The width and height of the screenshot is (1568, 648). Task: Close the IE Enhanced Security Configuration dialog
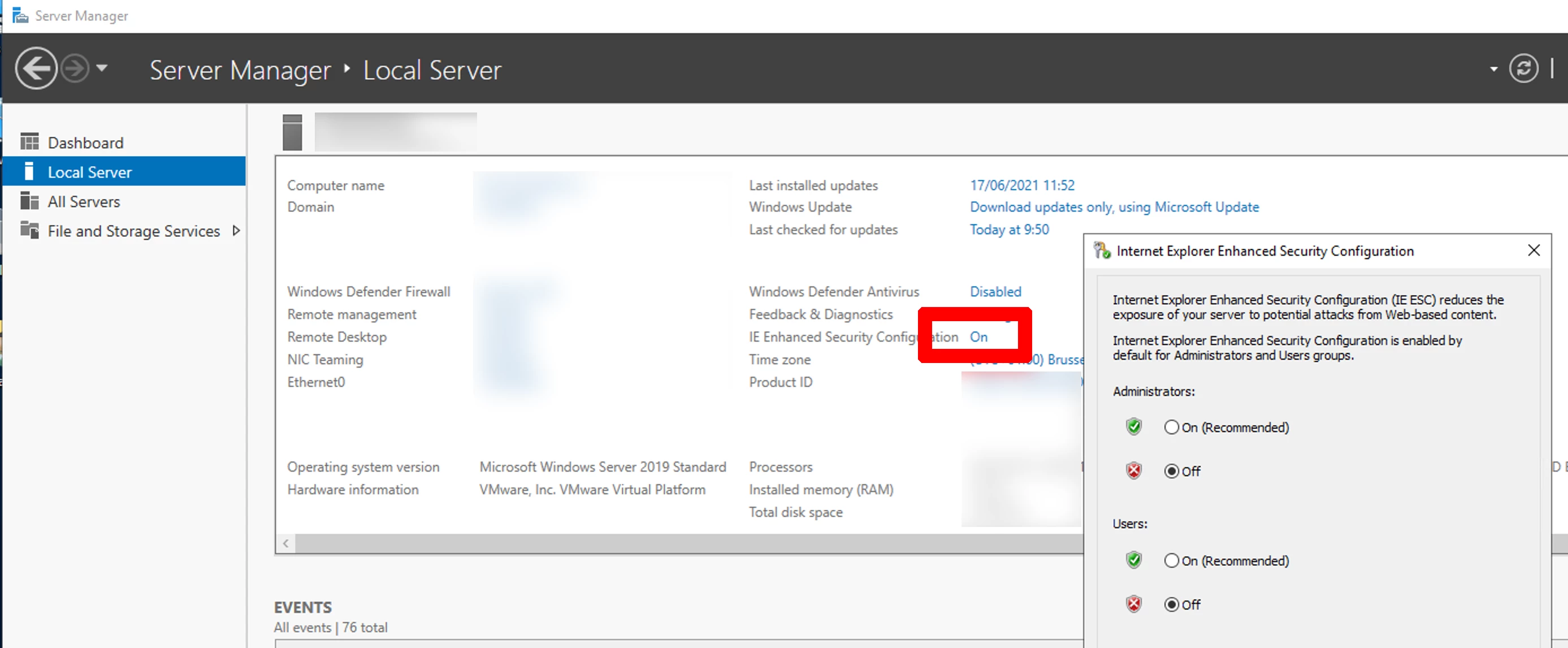coord(1534,250)
